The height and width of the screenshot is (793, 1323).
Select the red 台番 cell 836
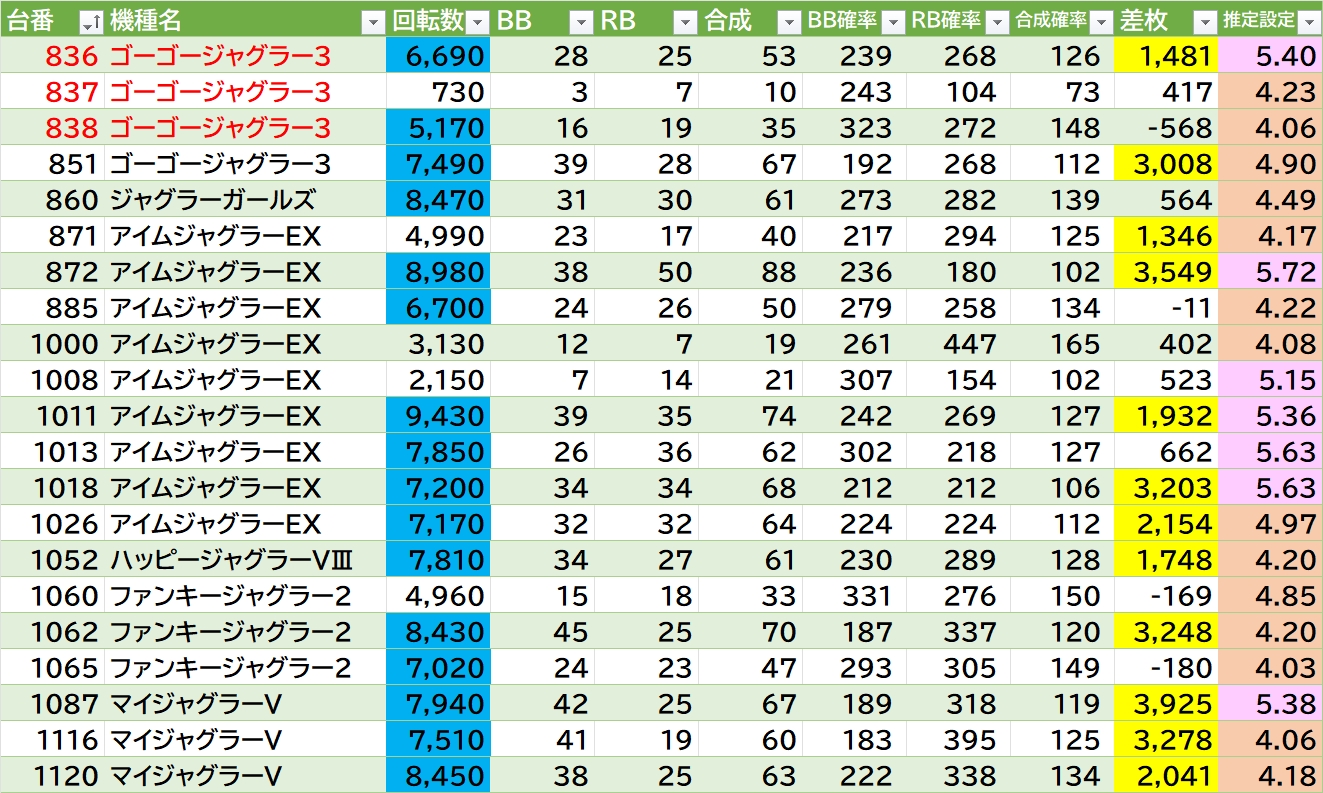pos(52,56)
